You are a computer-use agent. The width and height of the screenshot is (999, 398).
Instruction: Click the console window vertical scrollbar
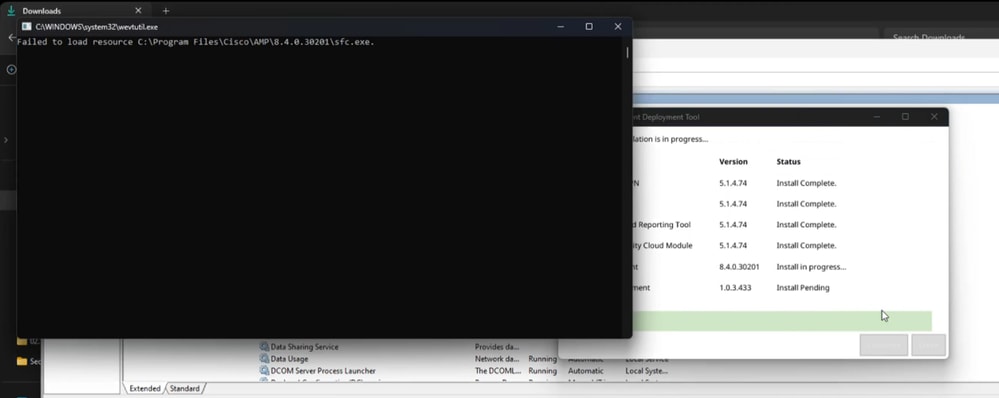[x=628, y=188]
